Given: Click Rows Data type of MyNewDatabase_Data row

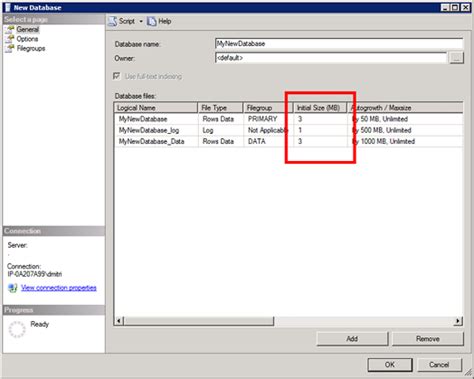Looking at the screenshot, I should [220, 141].
